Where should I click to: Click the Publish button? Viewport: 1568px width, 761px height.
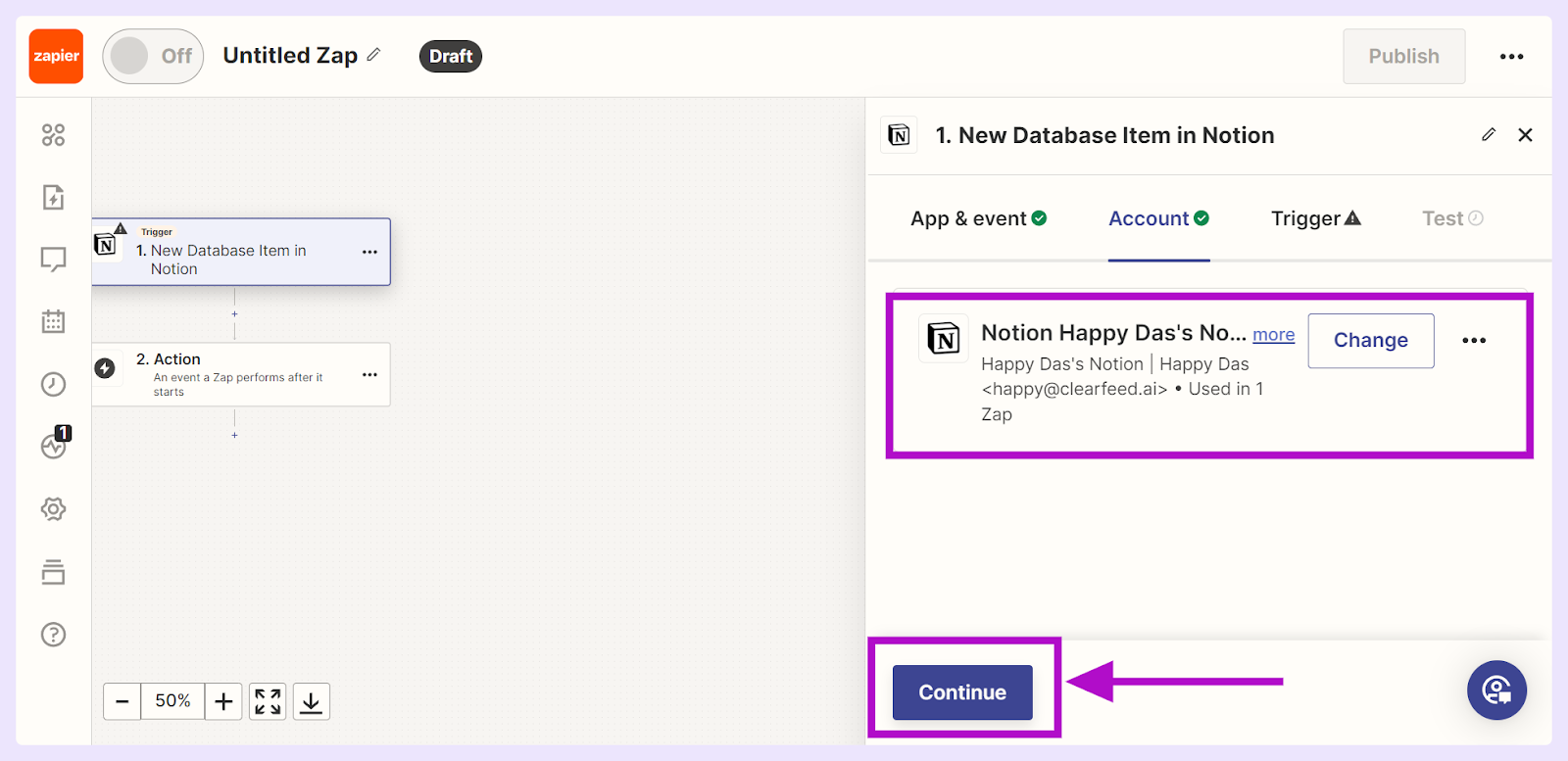coord(1403,56)
